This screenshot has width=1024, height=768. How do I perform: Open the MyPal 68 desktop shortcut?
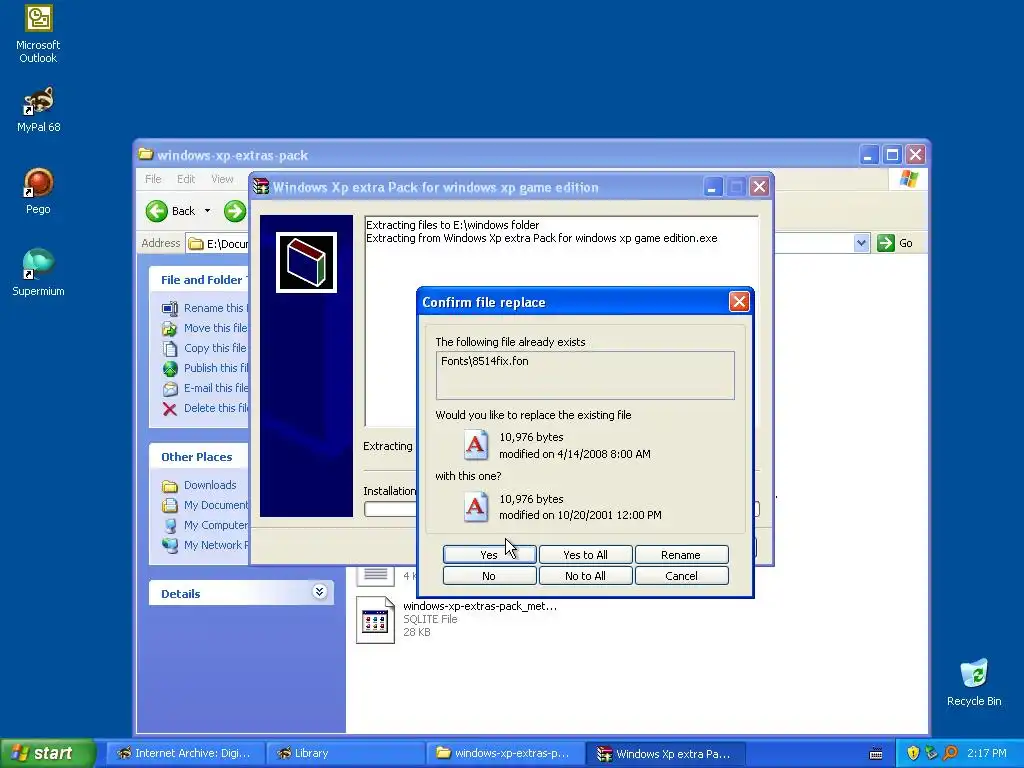click(x=38, y=110)
